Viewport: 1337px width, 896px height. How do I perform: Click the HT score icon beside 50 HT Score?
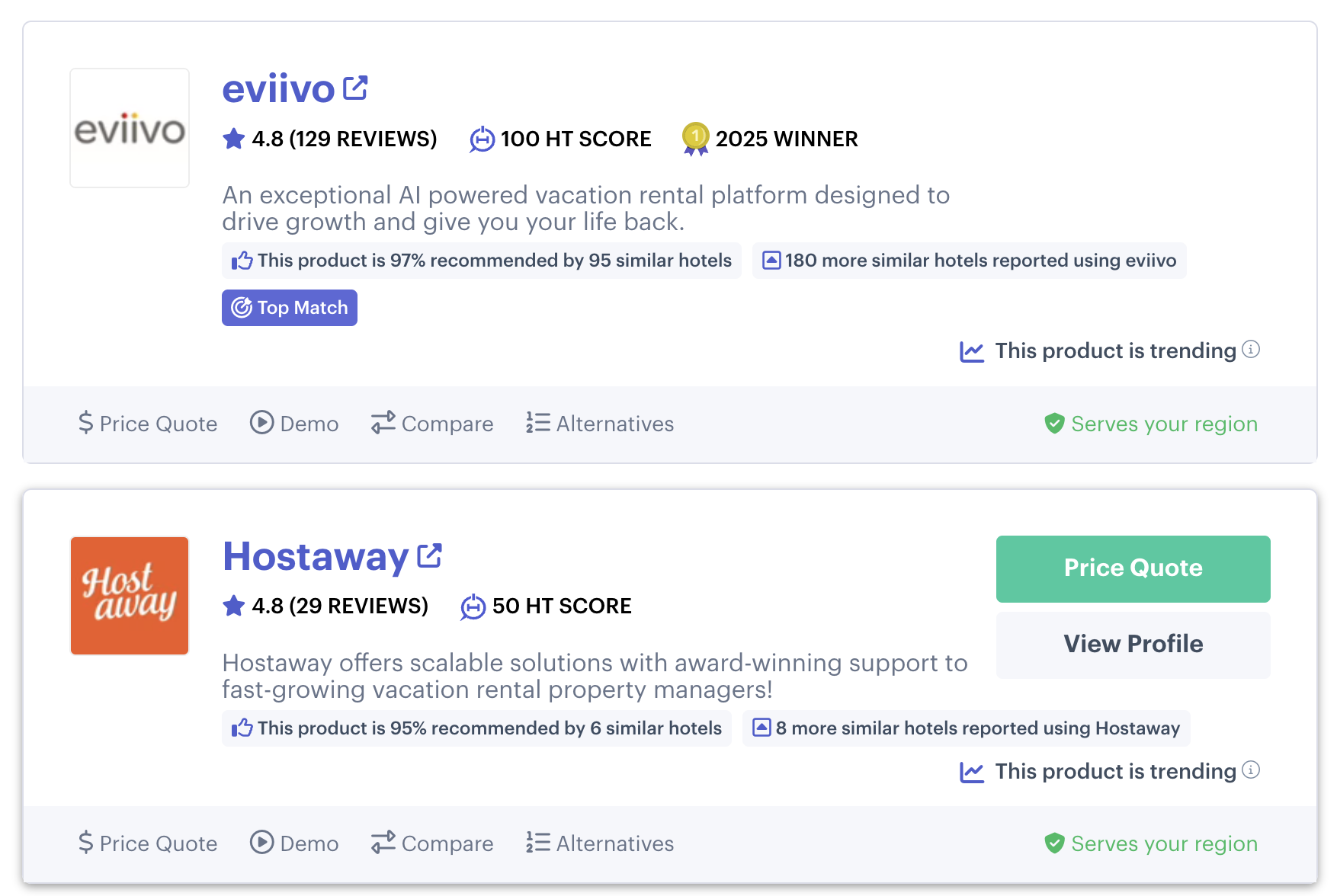[x=473, y=606]
